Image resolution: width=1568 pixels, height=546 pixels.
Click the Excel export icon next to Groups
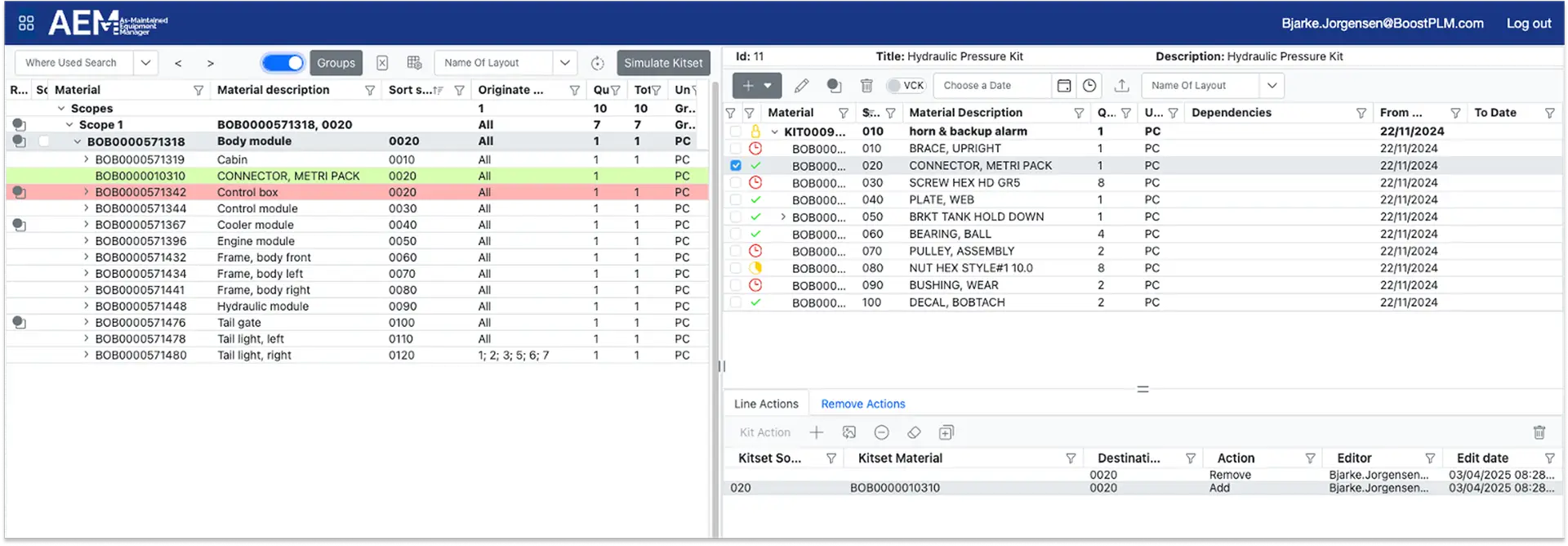tap(382, 63)
